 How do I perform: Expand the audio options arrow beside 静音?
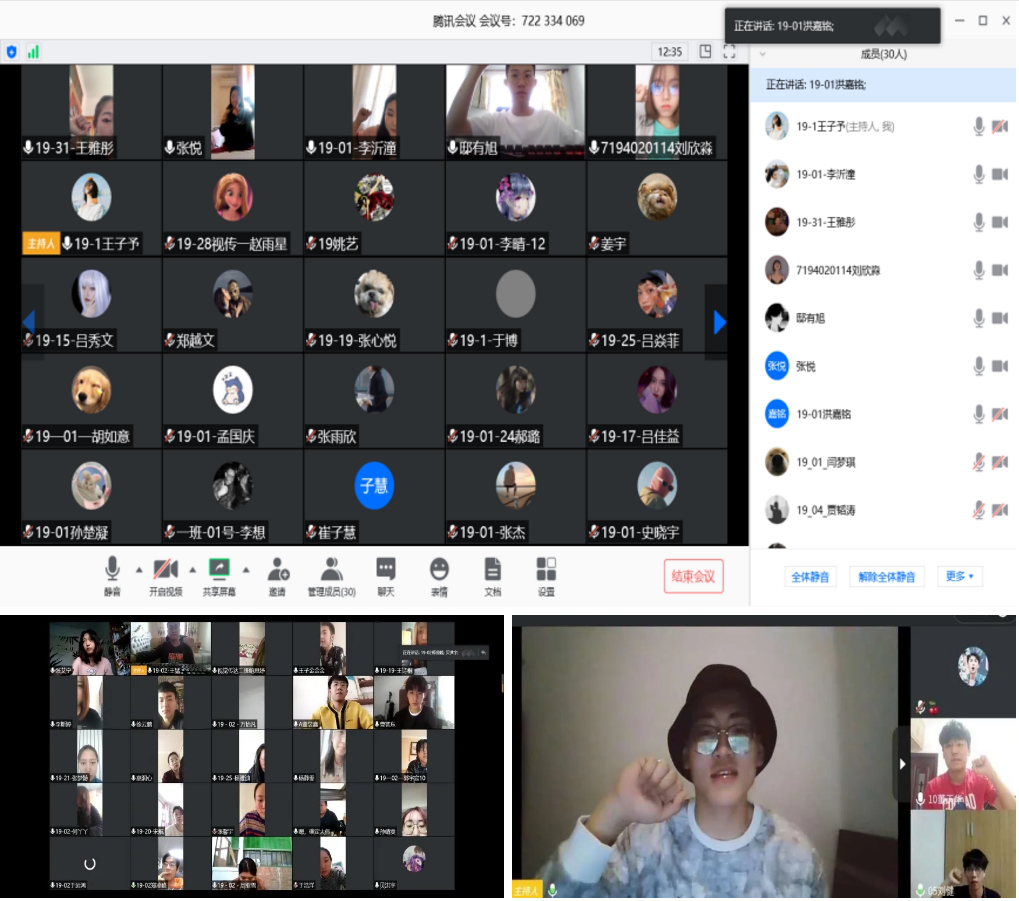139,570
